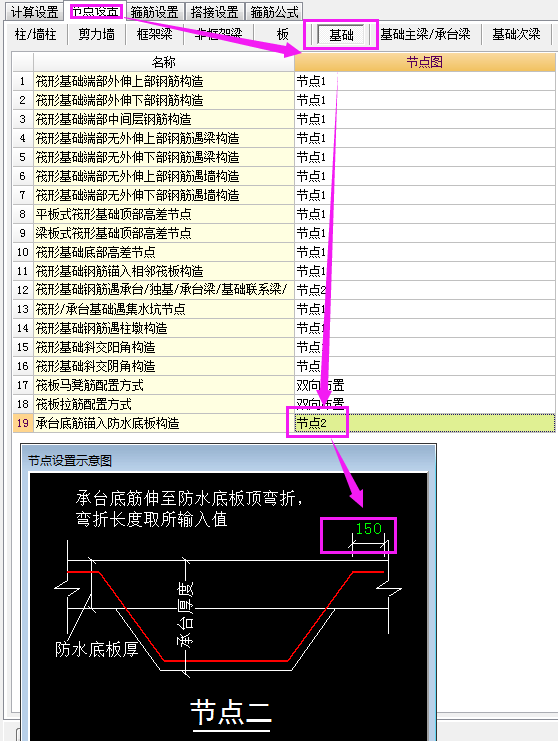Screen dimensions: 558x741
Task: Open the 节点设置 tab
Action: 96,12
